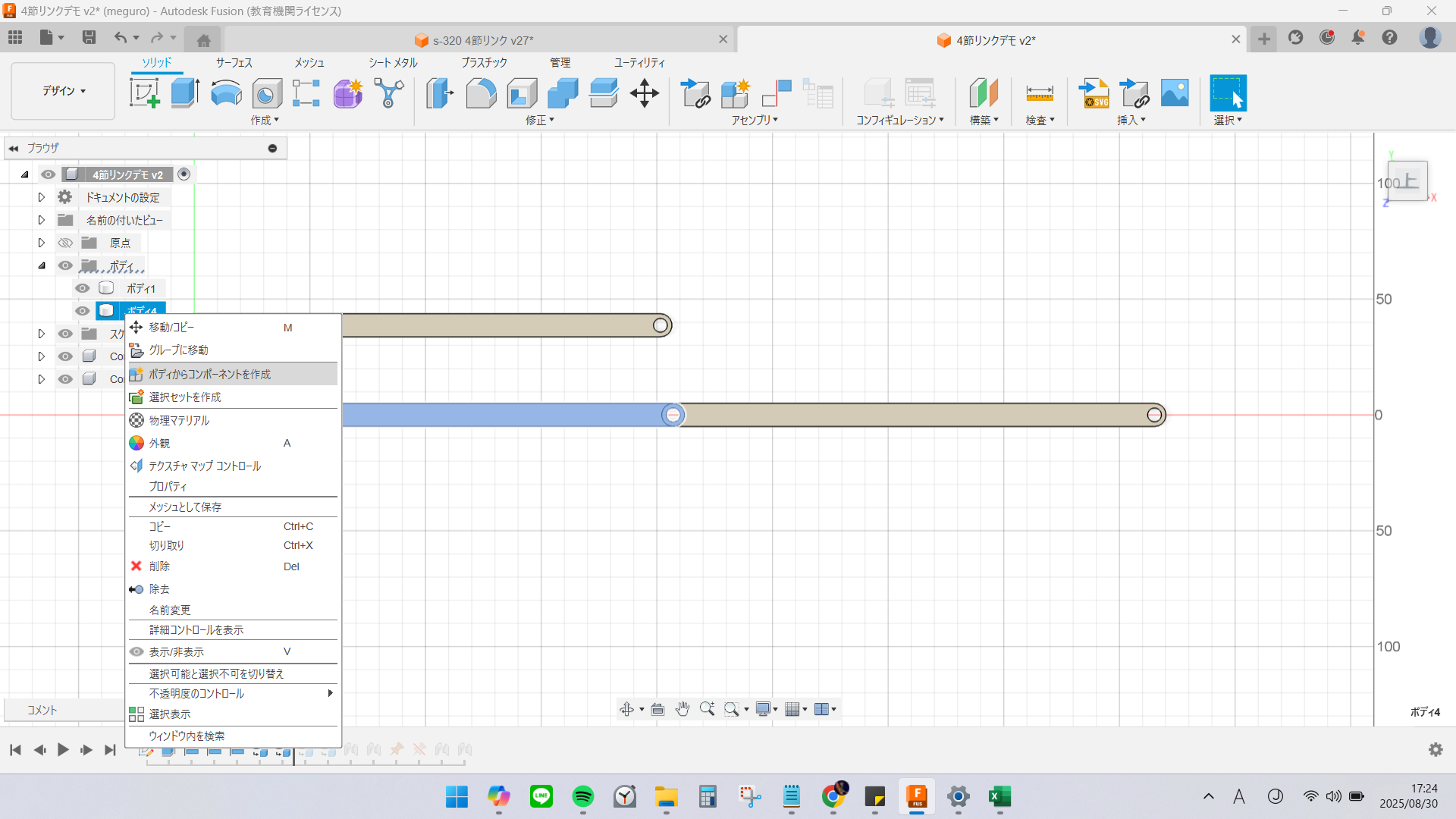Choose ボディからコンポーネントを作成 menu entry
This screenshot has height=819, width=1456.
233,374
